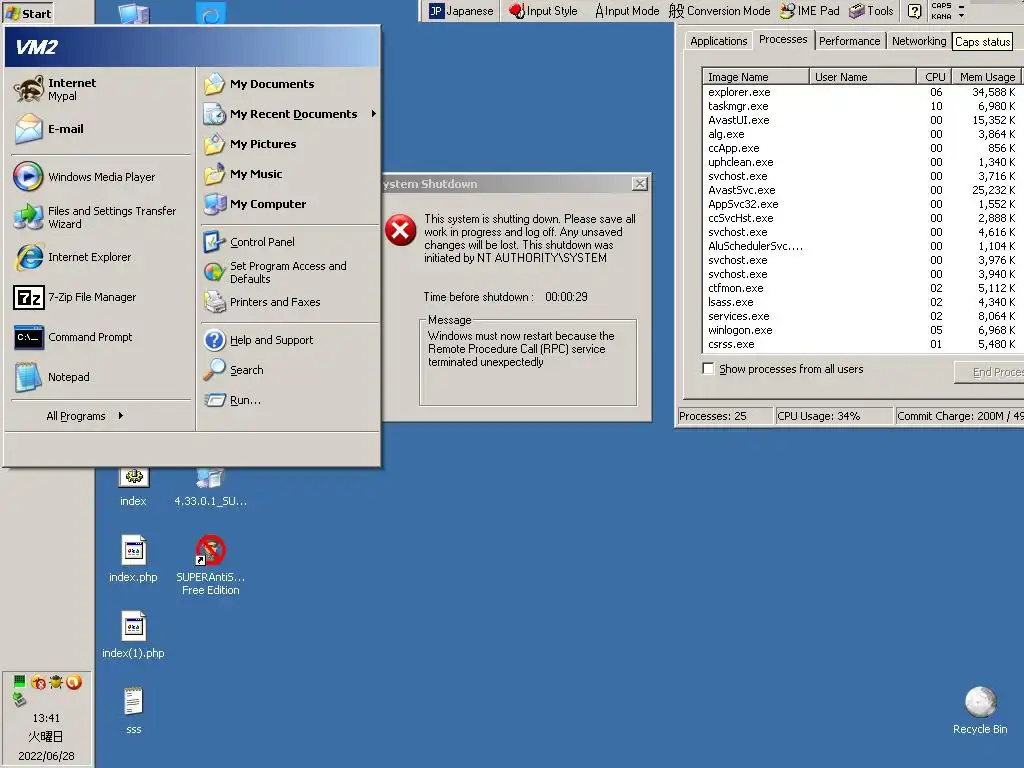Open the language bar options dropdown arrow
This screenshot has height=768, width=1024.
point(961,15)
